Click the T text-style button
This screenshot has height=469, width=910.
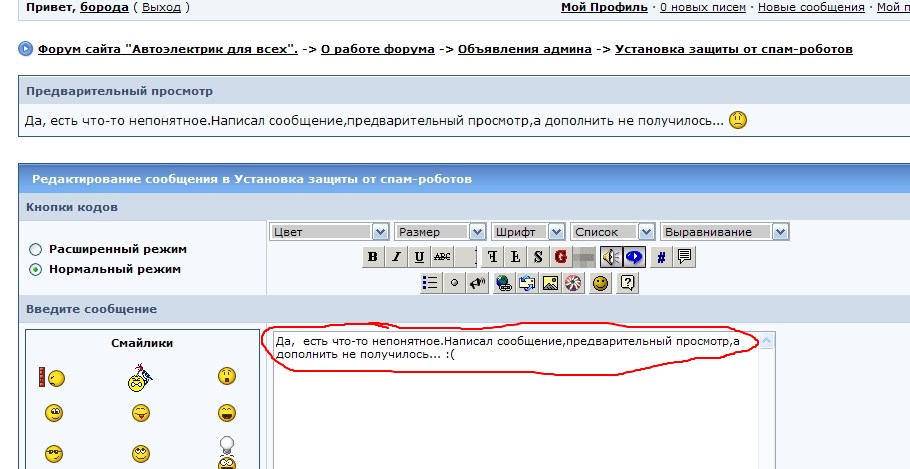(492, 257)
